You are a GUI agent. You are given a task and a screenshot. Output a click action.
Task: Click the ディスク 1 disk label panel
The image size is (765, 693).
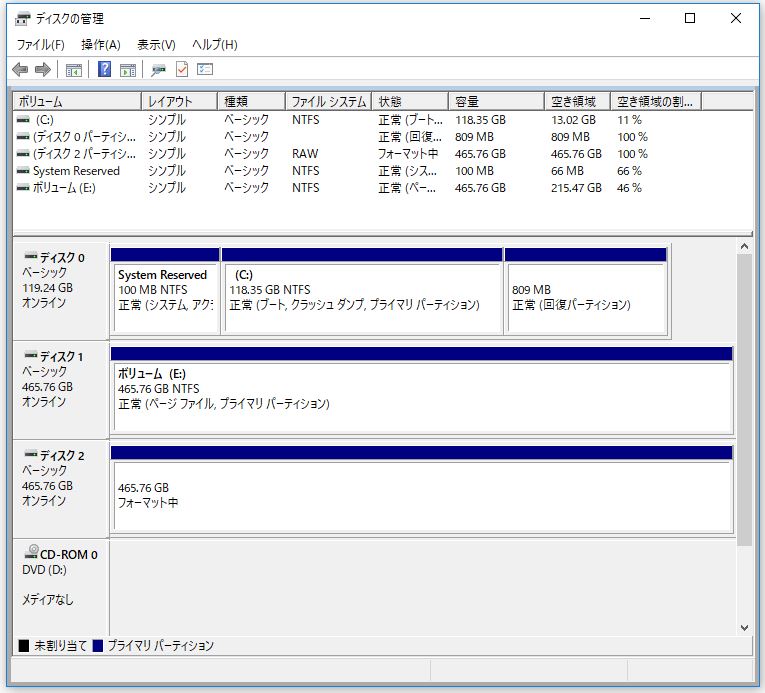click(x=61, y=390)
